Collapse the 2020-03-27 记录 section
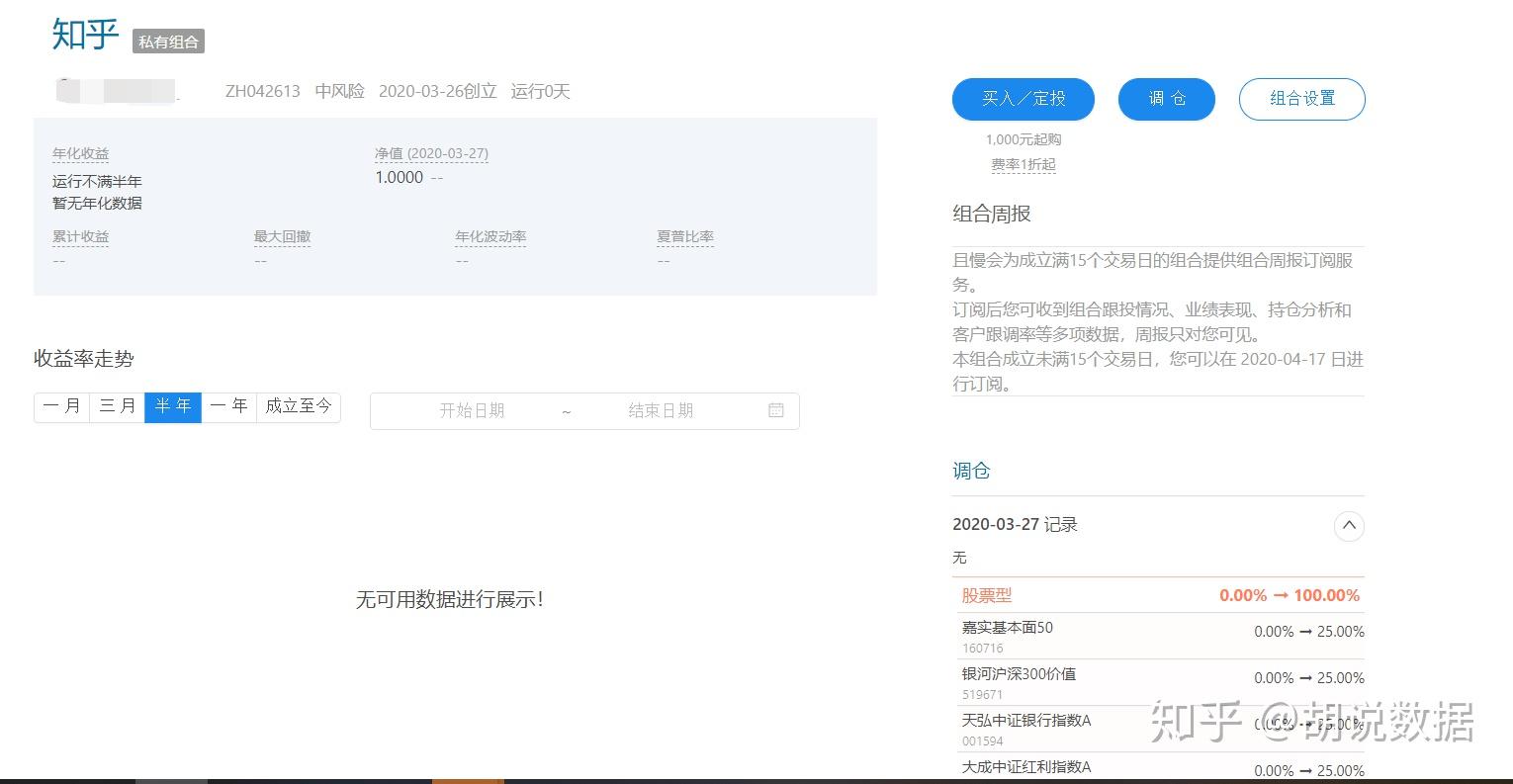 [1349, 525]
